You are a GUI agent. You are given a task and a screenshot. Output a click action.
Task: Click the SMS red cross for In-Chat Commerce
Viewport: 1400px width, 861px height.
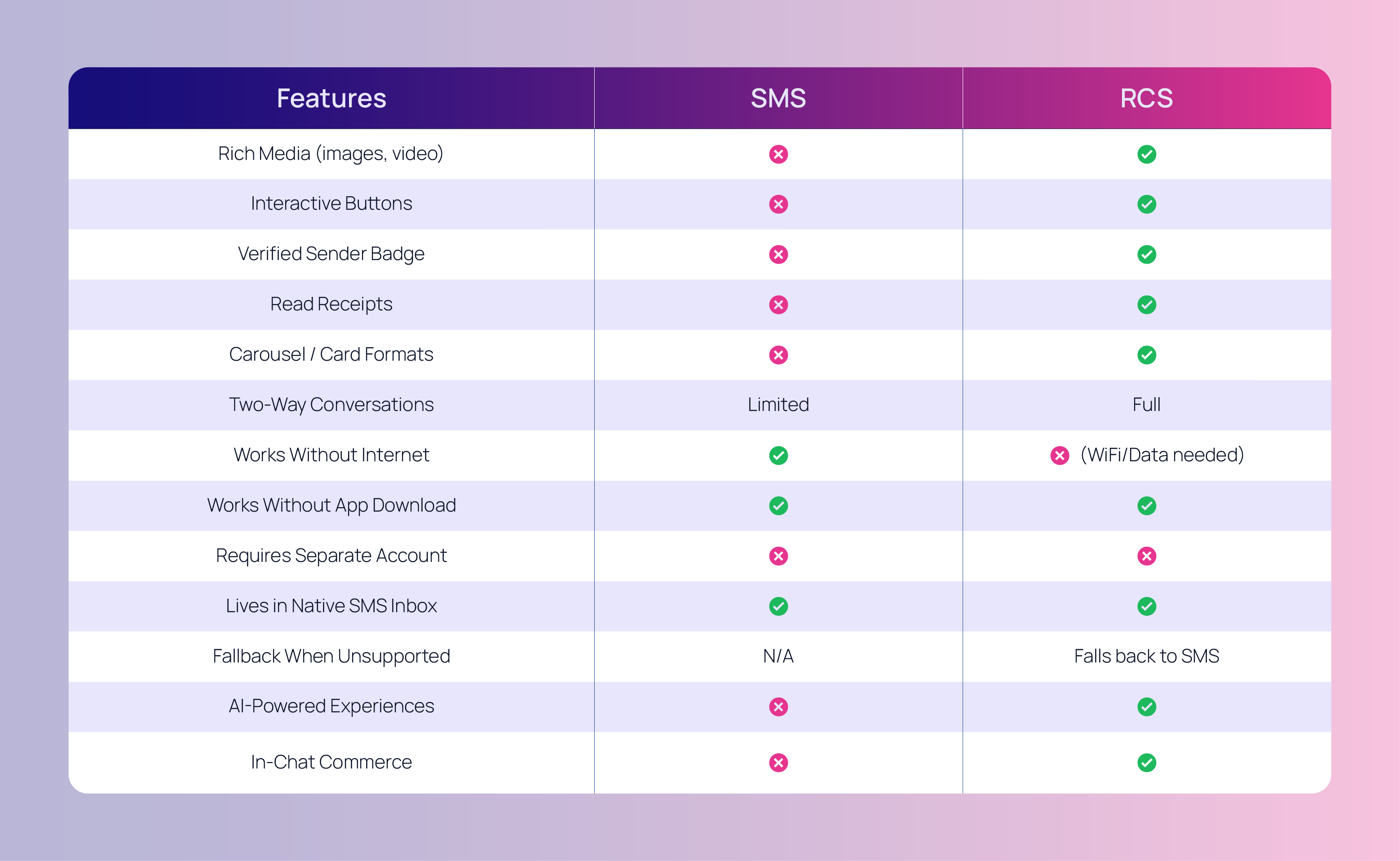click(778, 763)
